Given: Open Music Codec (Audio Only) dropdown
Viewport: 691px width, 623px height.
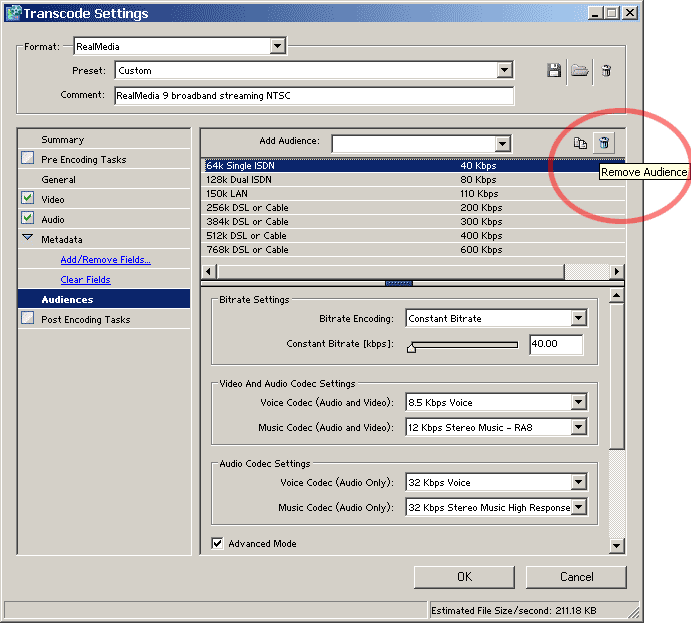Looking at the screenshot, I should point(578,507).
